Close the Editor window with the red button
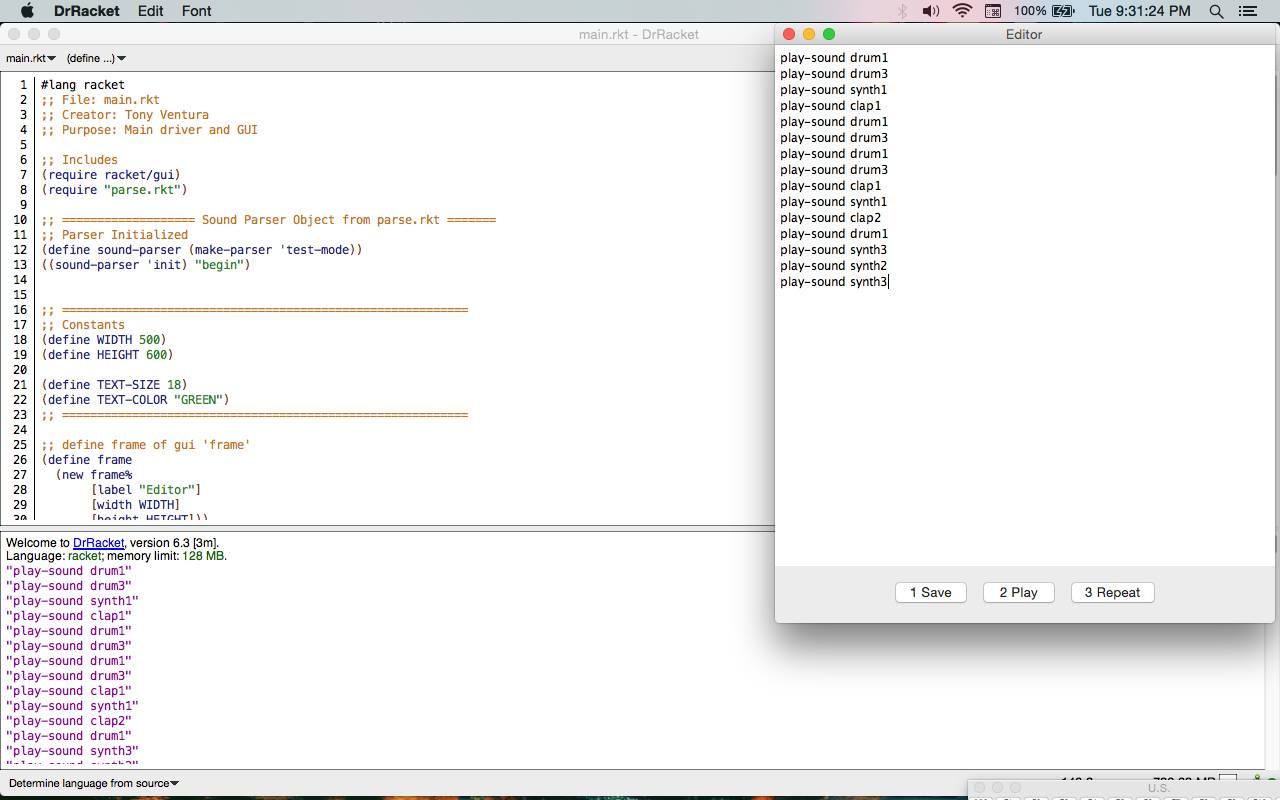This screenshot has height=800, width=1280. pos(789,34)
